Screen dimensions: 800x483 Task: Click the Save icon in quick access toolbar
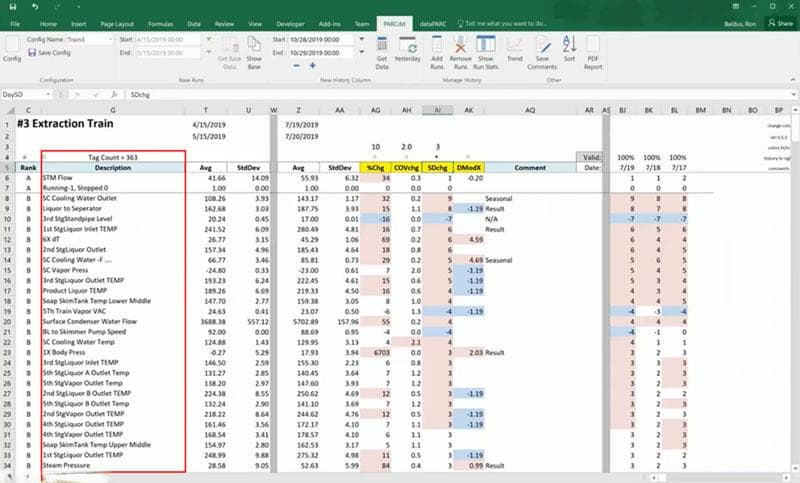tap(13, 7)
